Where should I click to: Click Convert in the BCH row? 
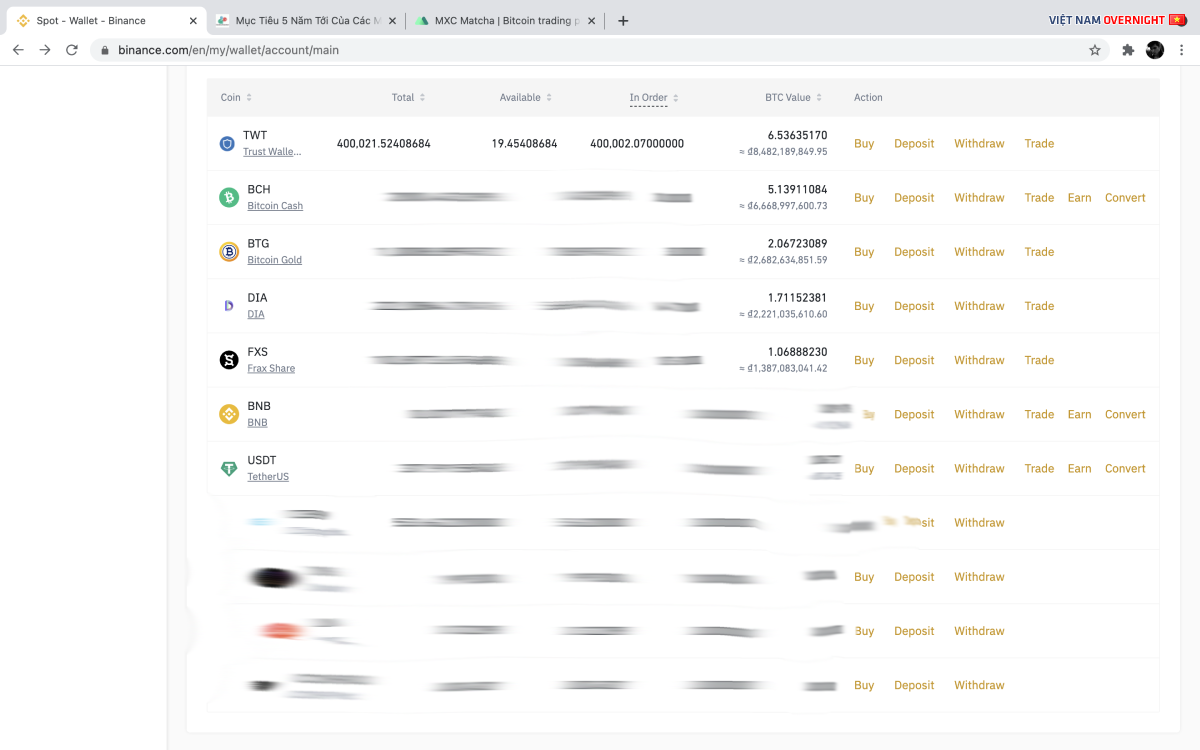(1125, 198)
